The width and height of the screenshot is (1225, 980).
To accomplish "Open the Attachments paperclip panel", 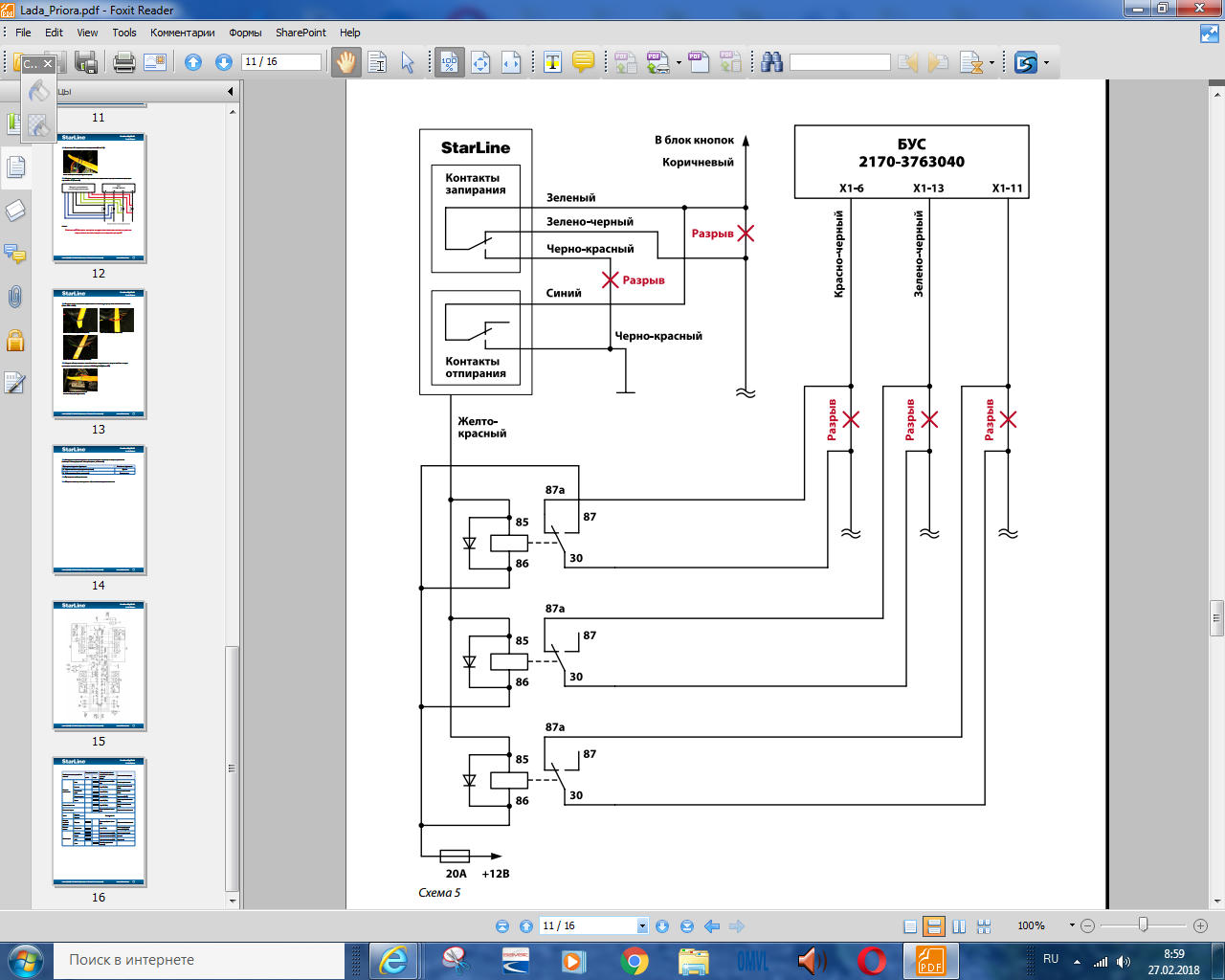I will (x=15, y=297).
